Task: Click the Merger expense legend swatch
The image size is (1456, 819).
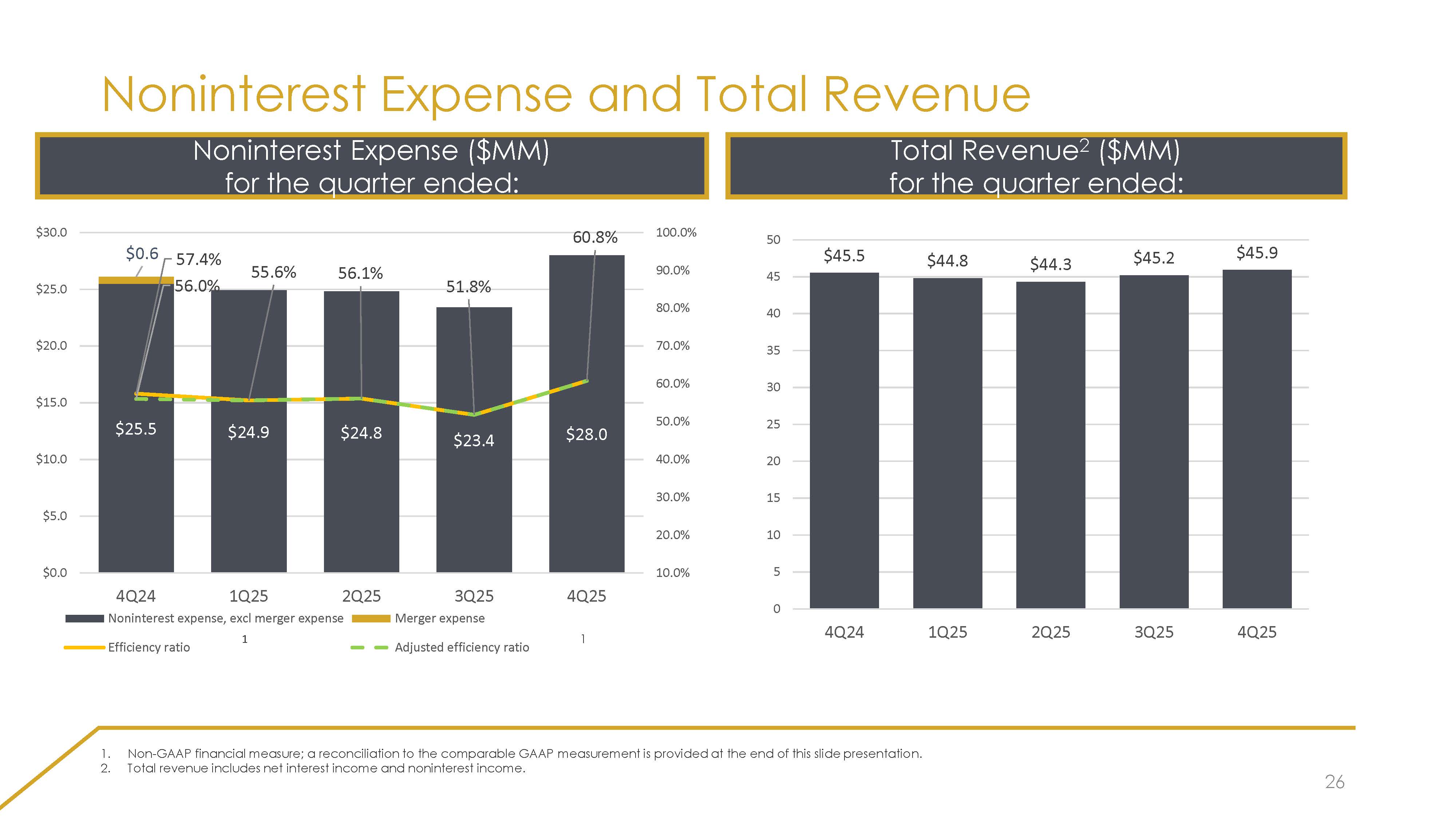Action: 371,618
